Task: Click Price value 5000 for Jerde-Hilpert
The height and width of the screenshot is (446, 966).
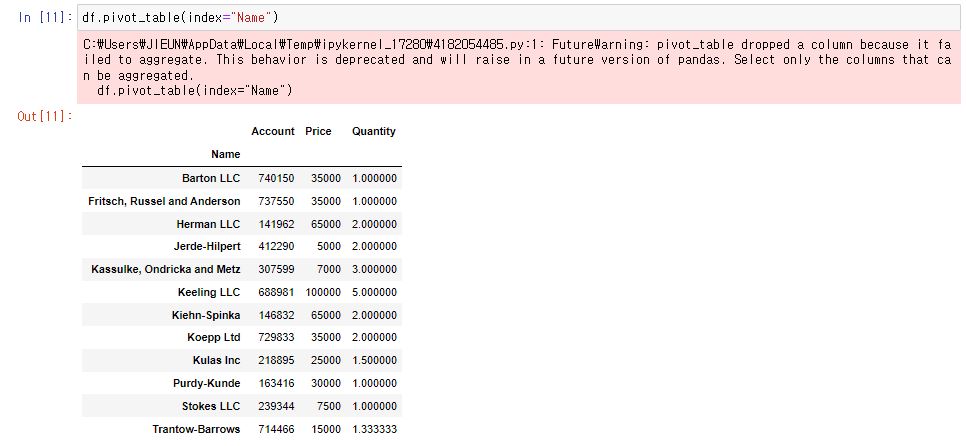Action: pos(330,246)
